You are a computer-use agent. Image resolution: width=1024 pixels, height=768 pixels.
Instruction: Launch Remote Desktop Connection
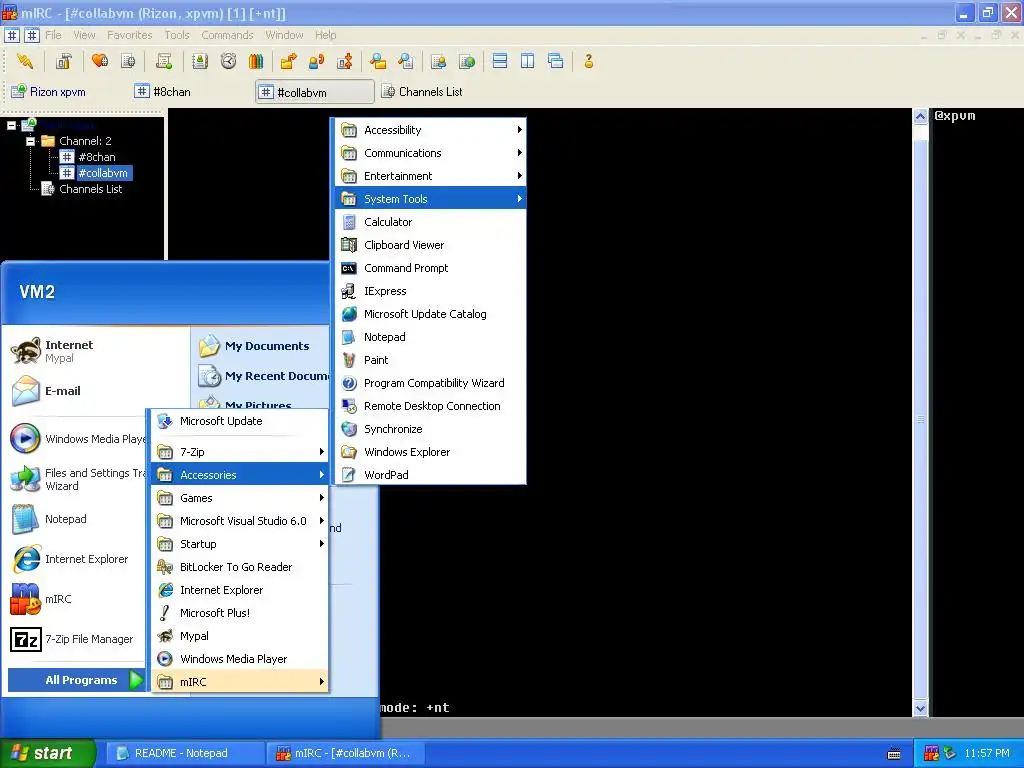[430, 406]
